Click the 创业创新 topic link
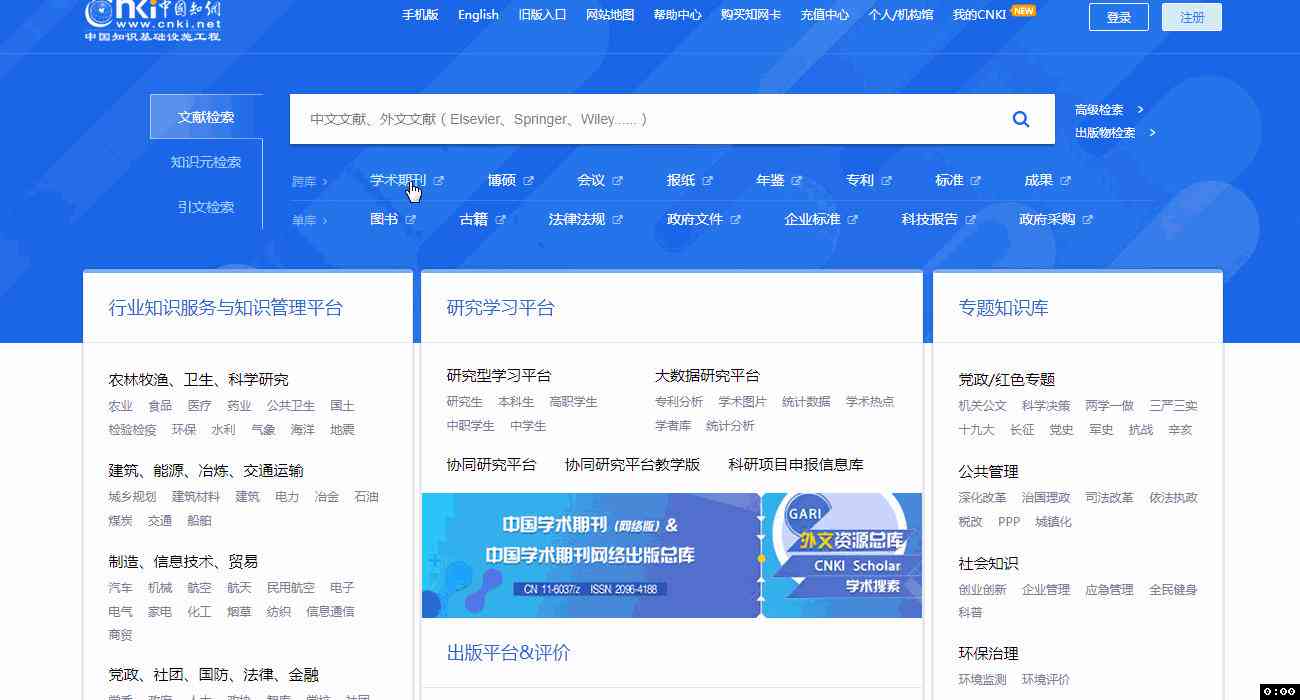The height and width of the screenshot is (700, 1300). tap(983, 590)
